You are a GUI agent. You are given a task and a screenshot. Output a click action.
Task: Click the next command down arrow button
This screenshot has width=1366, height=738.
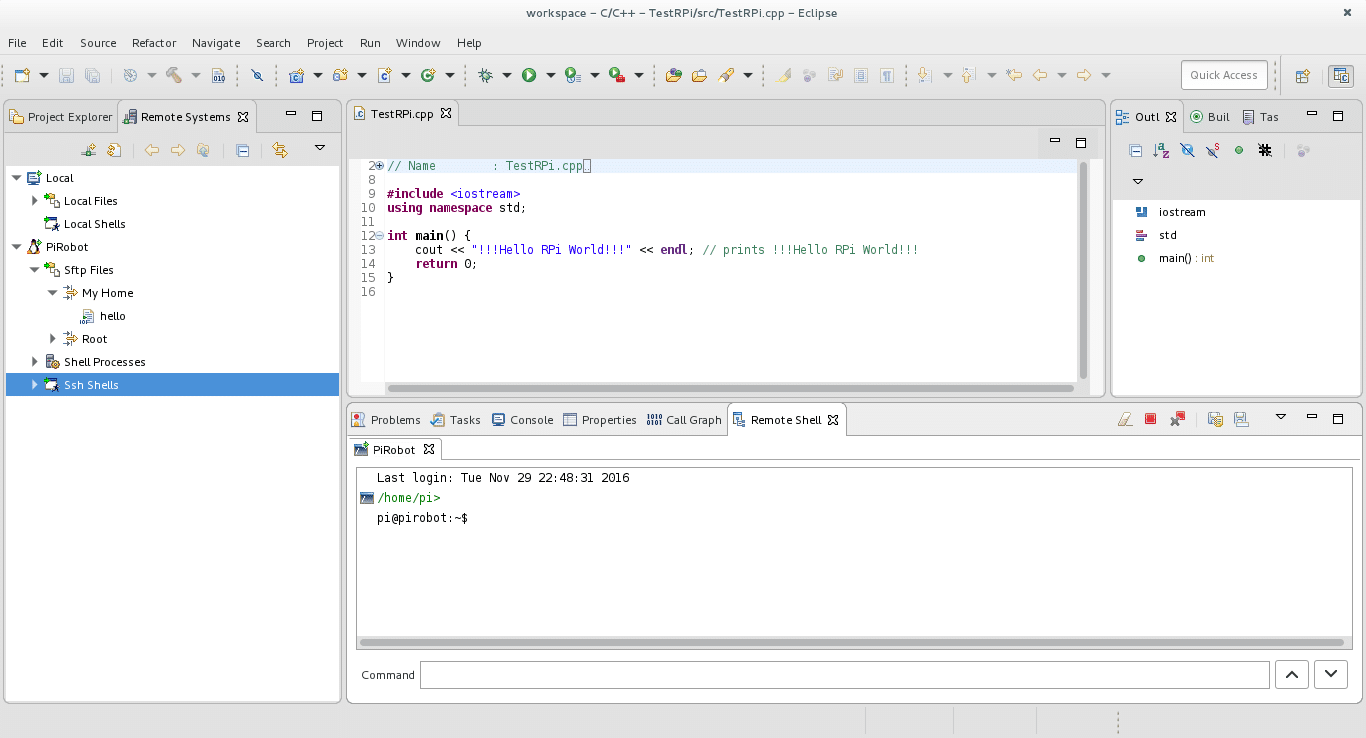click(x=1330, y=675)
